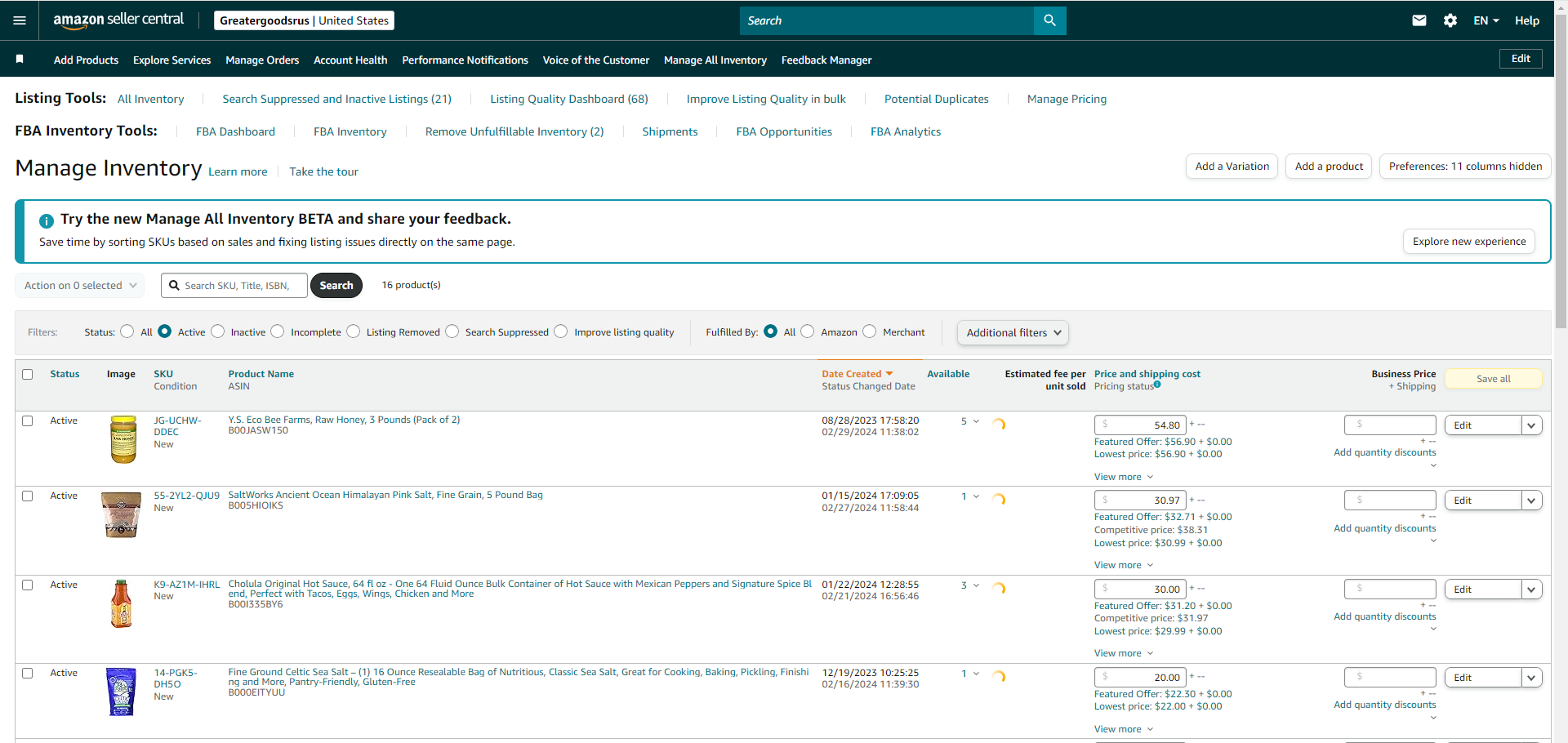The height and width of the screenshot is (743, 1568).
Task: Select the checkbox for SKU JG-UCHW-DDEC
Action: coord(28,420)
